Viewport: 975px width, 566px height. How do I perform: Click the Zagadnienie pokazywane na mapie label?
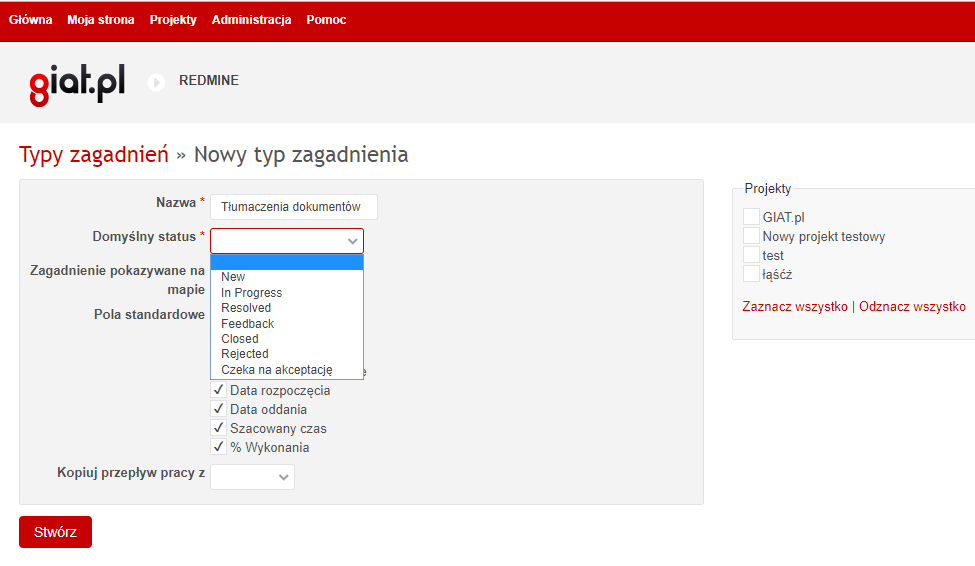click(118, 280)
